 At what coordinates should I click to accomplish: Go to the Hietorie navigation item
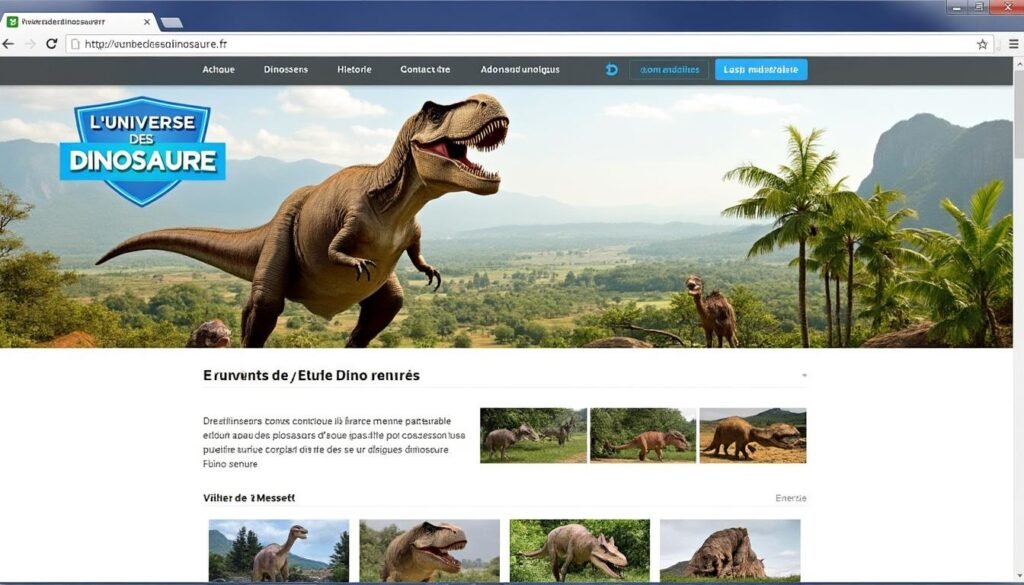[x=354, y=69]
